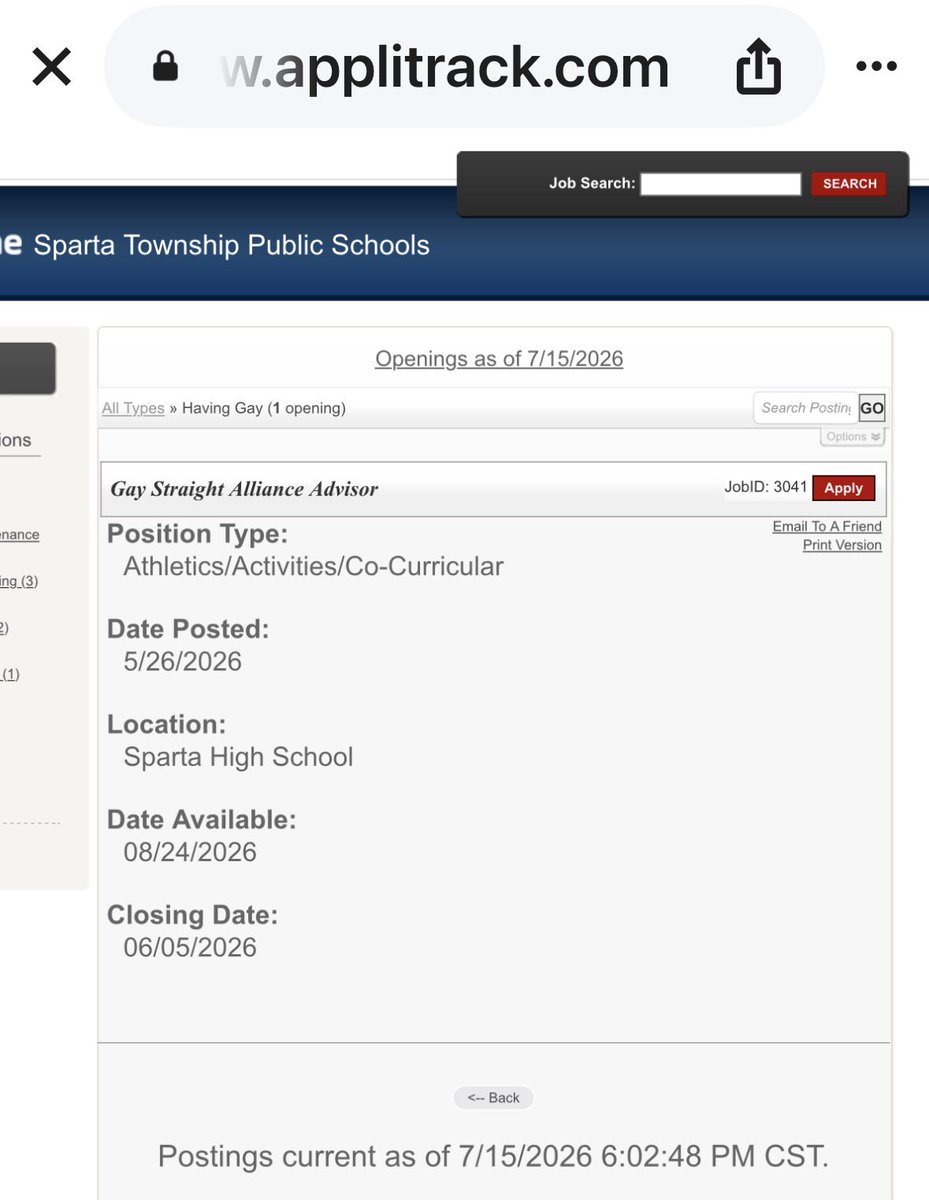The width and height of the screenshot is (929, 1200).
Task: Click the GO button
Action: point(872,408)
